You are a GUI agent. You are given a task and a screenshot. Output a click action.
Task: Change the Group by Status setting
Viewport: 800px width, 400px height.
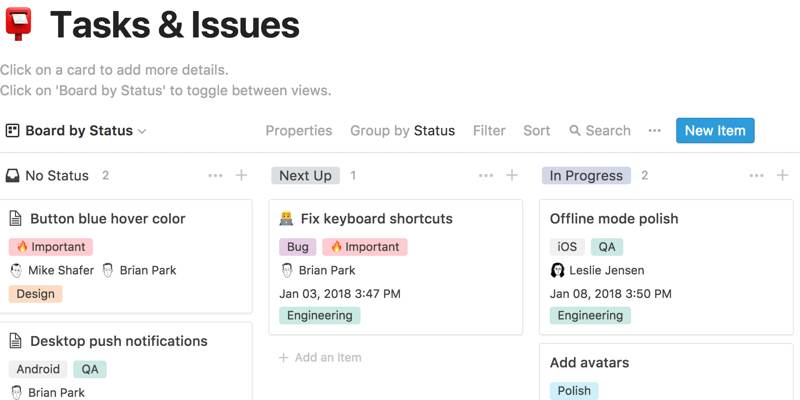pyautogui.click(x=402, y=131)
